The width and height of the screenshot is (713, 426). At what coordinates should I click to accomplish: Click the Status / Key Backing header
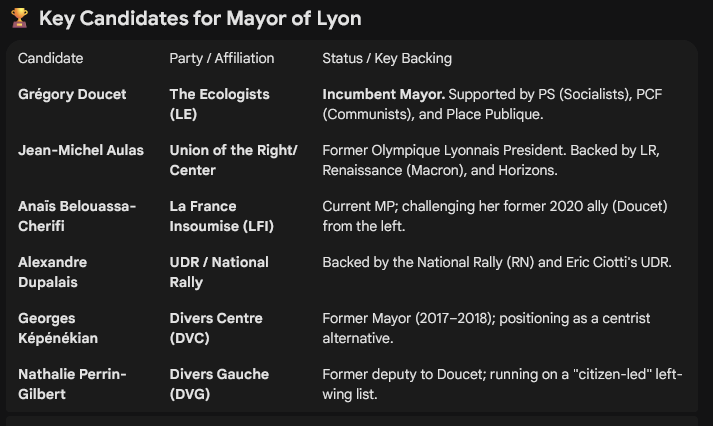[x=387, y=59]
